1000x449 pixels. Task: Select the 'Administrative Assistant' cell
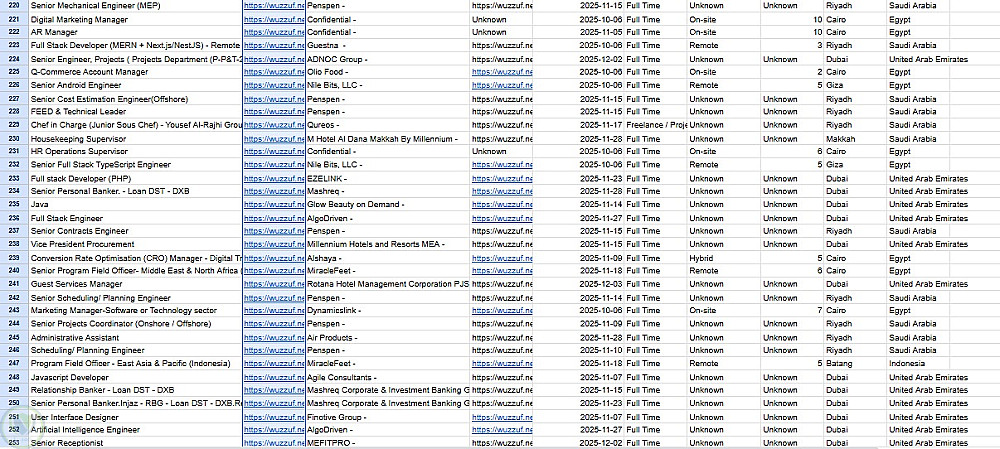pos(135,337)
